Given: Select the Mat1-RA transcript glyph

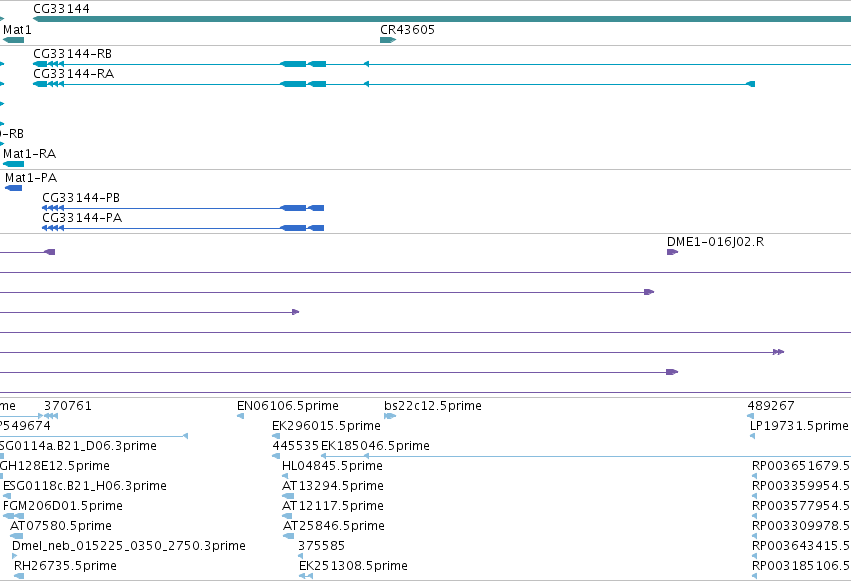Looking at the screenshot, I should [14, 164].
